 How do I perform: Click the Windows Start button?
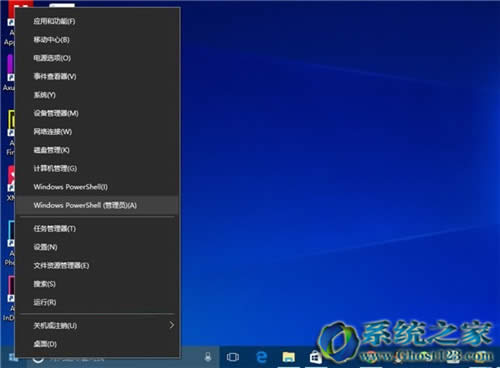pyautogui.click(x=13, y=358)
